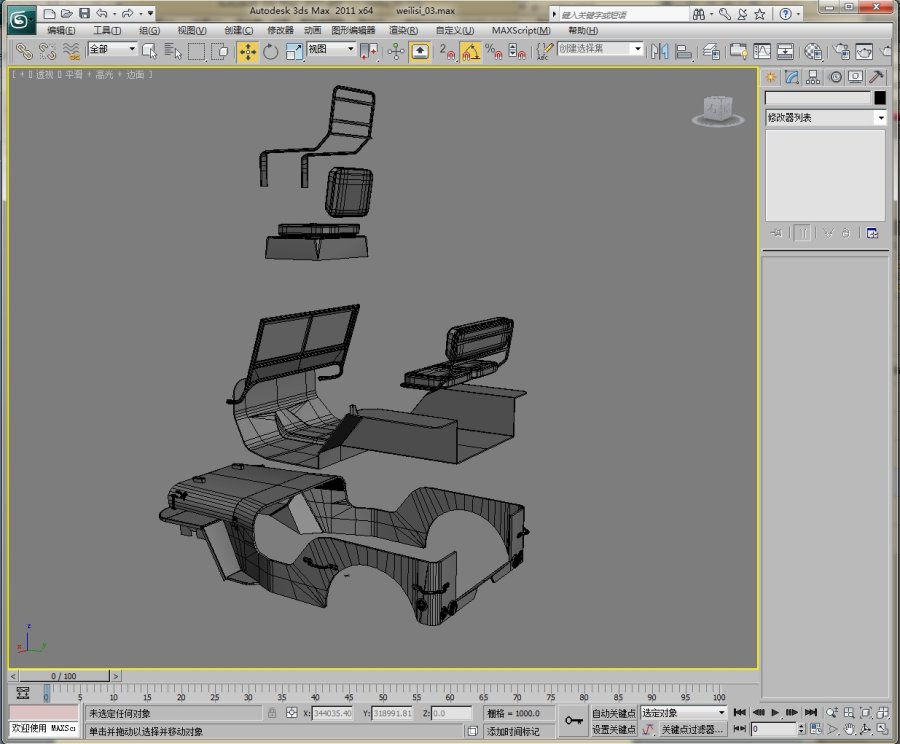Click the Select and Uniform Scale tool
Viewport: 900px width, 744px height.
click(293, 52)
